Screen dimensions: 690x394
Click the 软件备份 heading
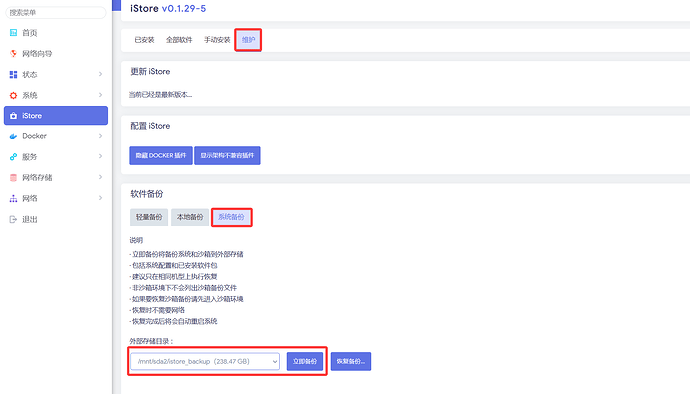[x=147, y=194]
